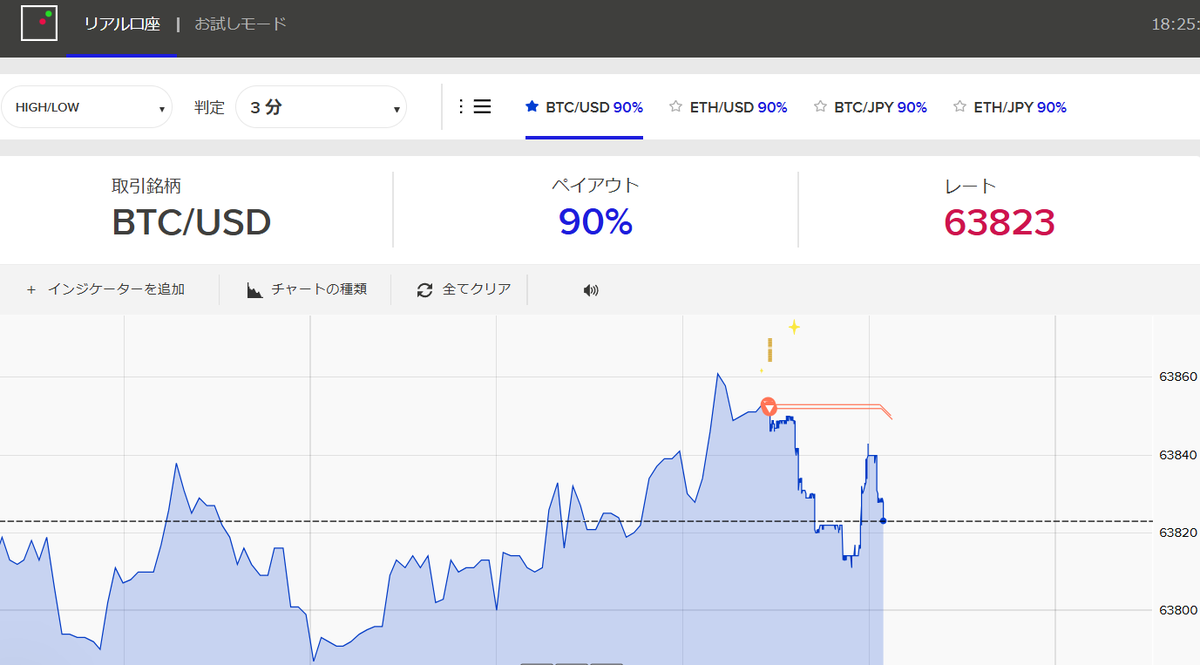Click the 63840 price axis label

[x=1177, y=455]
